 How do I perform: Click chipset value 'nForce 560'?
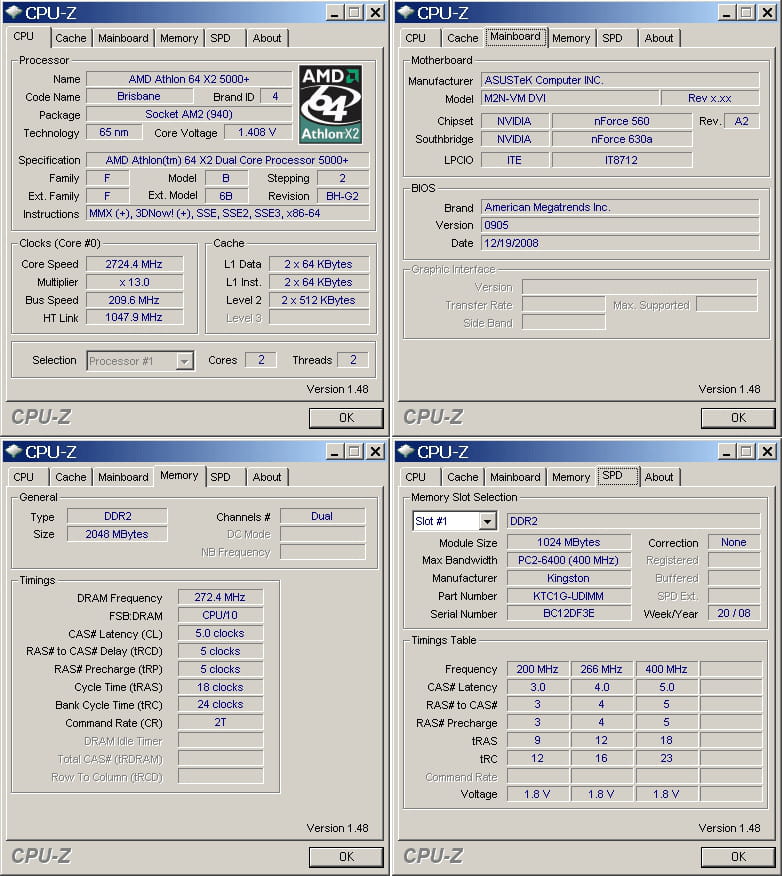(622, 121)
